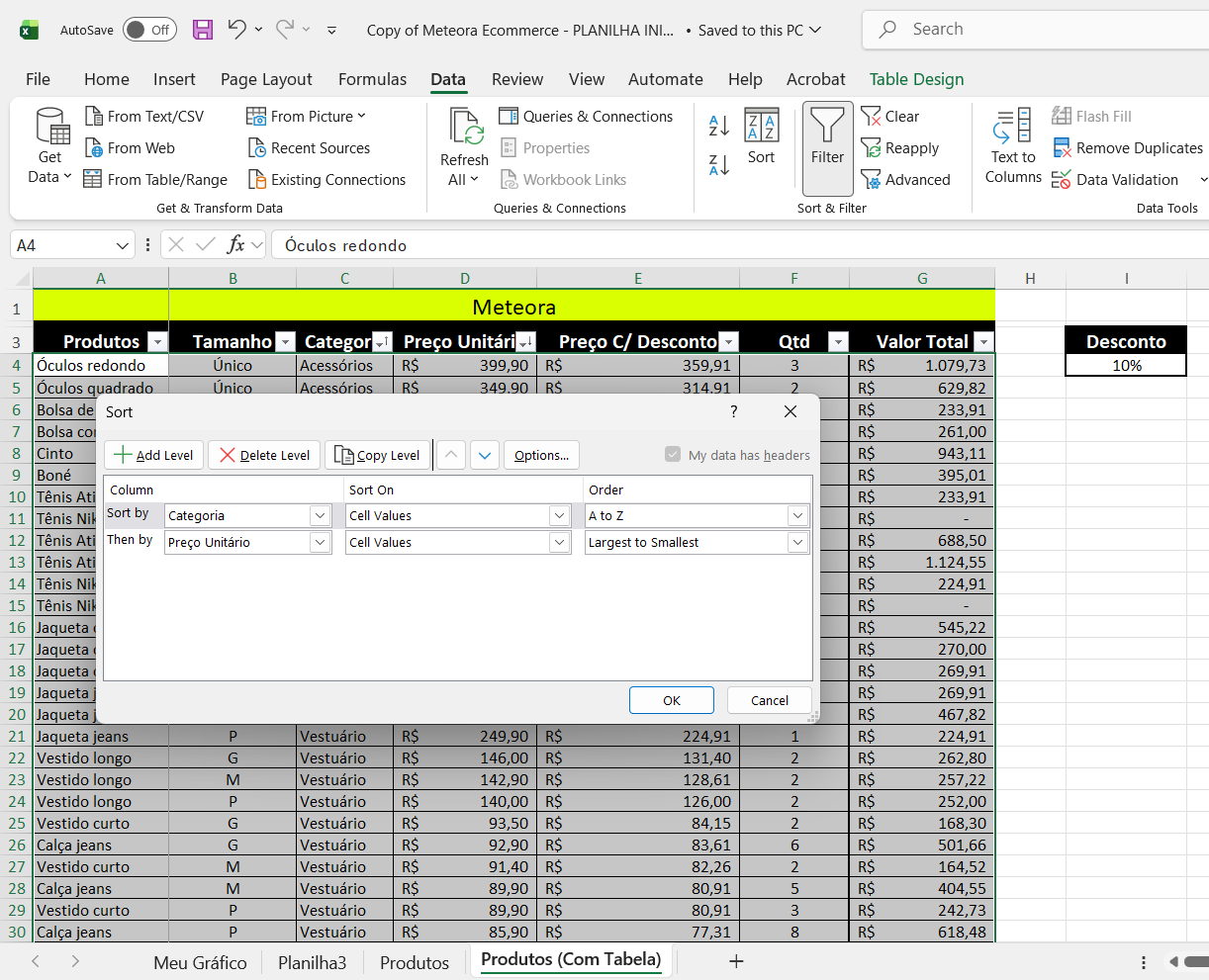Expand first level Cell Values dropdown
The width and height of the screenshot is (1209, 980).
[x=560, y=515]
